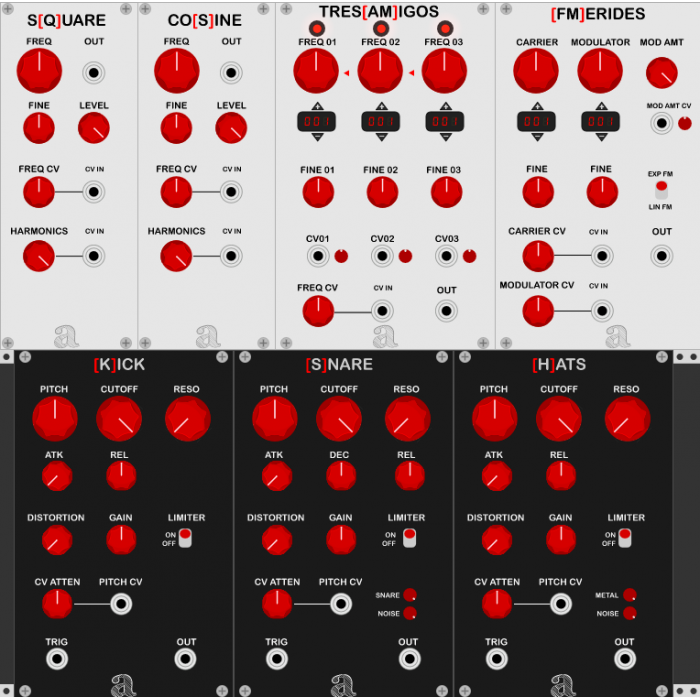Toggle the KICK limiter ON/OFF switch
The height and width of the screenshot is (700, 700).
185,538
